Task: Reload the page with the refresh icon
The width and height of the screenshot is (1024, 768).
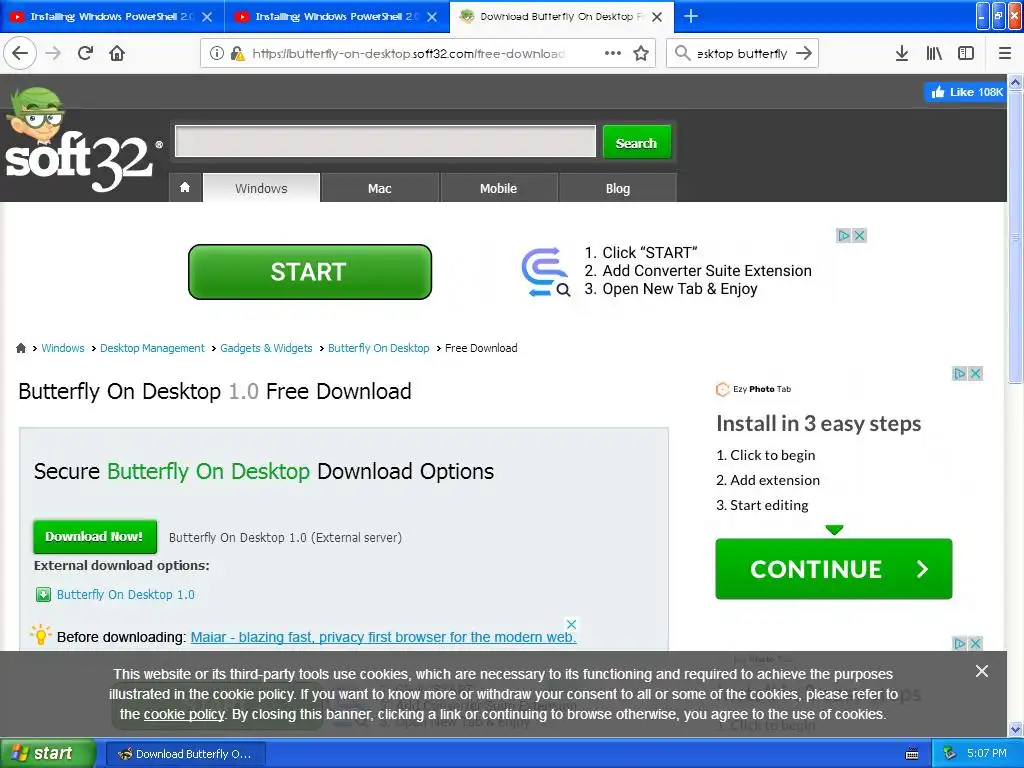Action: coord(86,53)
